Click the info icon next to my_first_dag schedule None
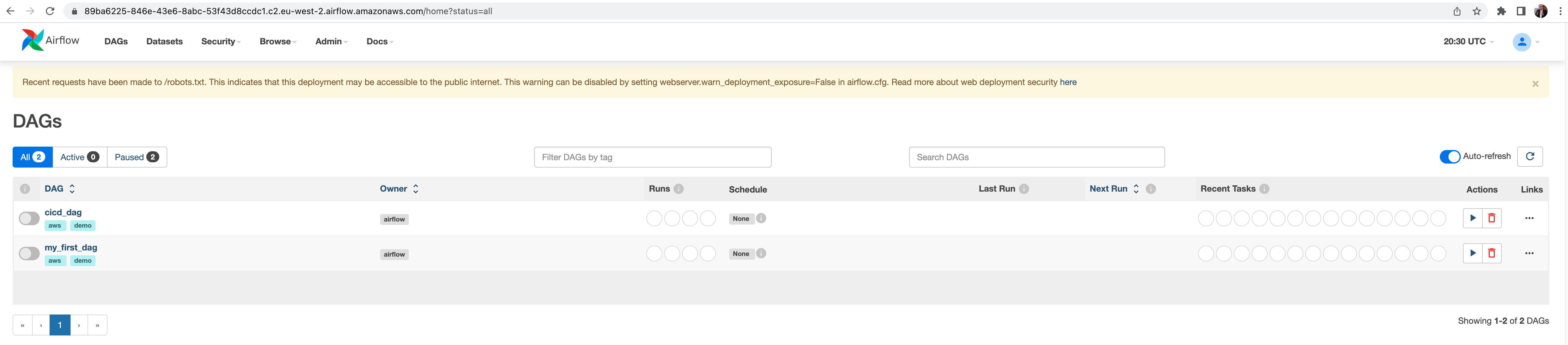Image resolution: width=1568 pixels, height=345 pixels. (761, 253)
